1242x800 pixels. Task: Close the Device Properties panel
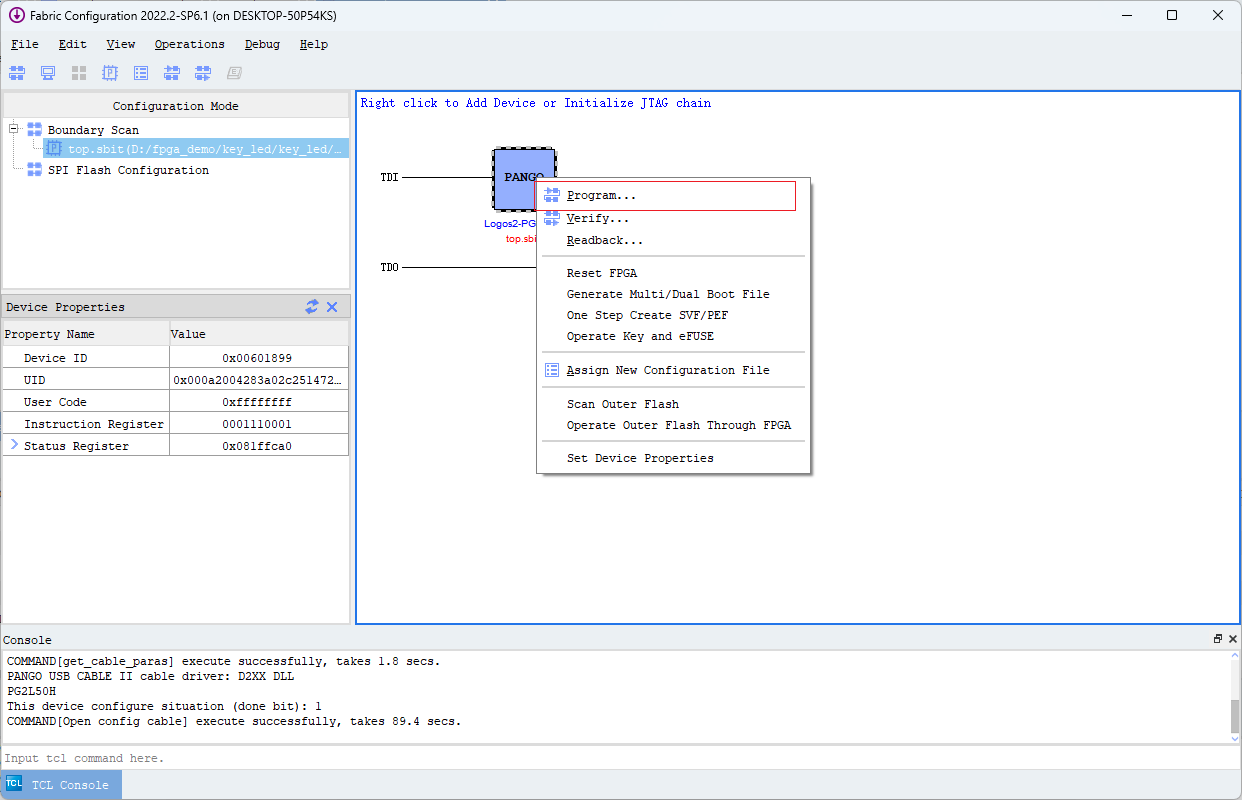click(332, 307)
